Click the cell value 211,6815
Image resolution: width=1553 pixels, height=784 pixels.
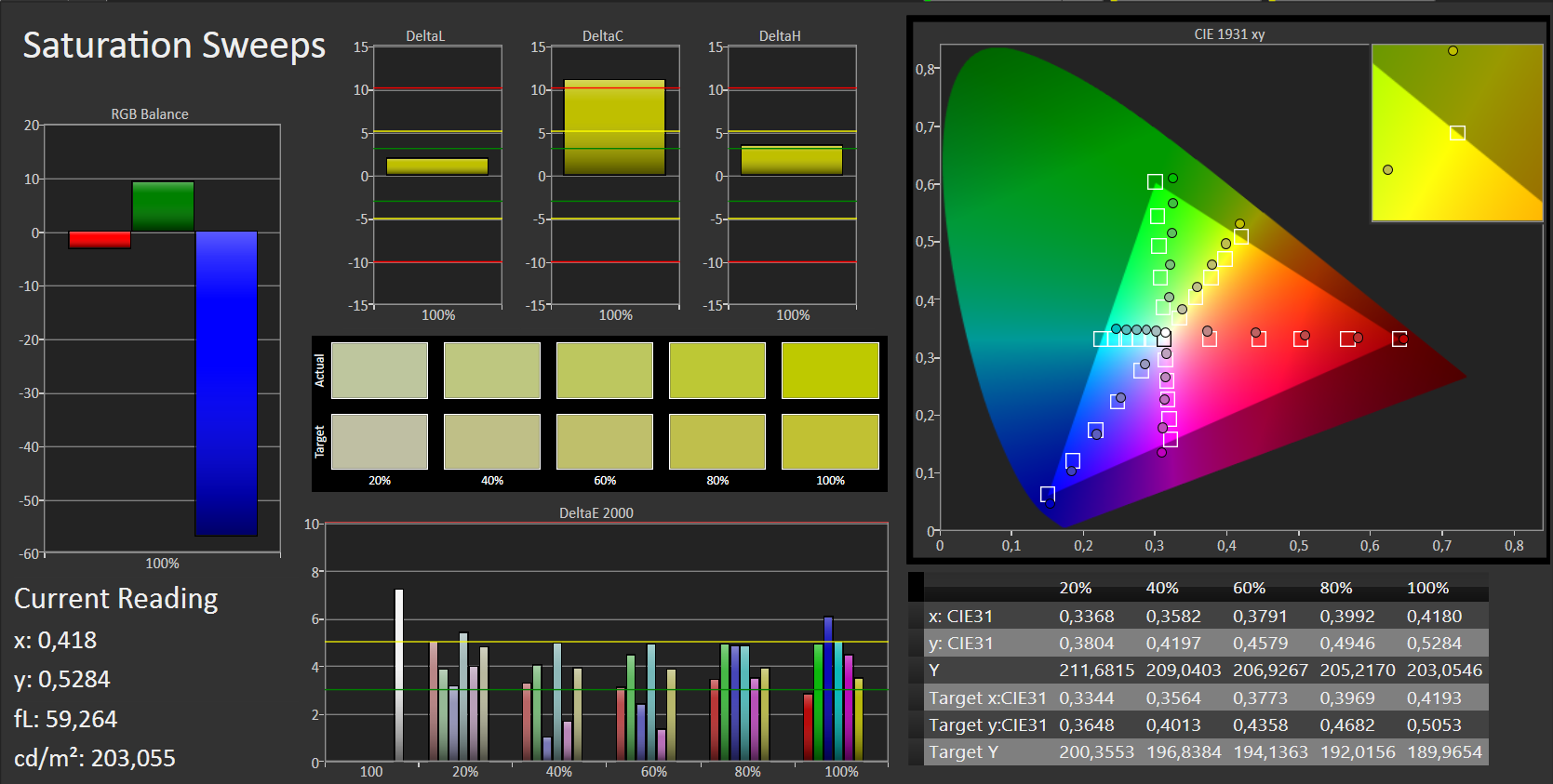pyautogui.click(x=1096, y=670)
